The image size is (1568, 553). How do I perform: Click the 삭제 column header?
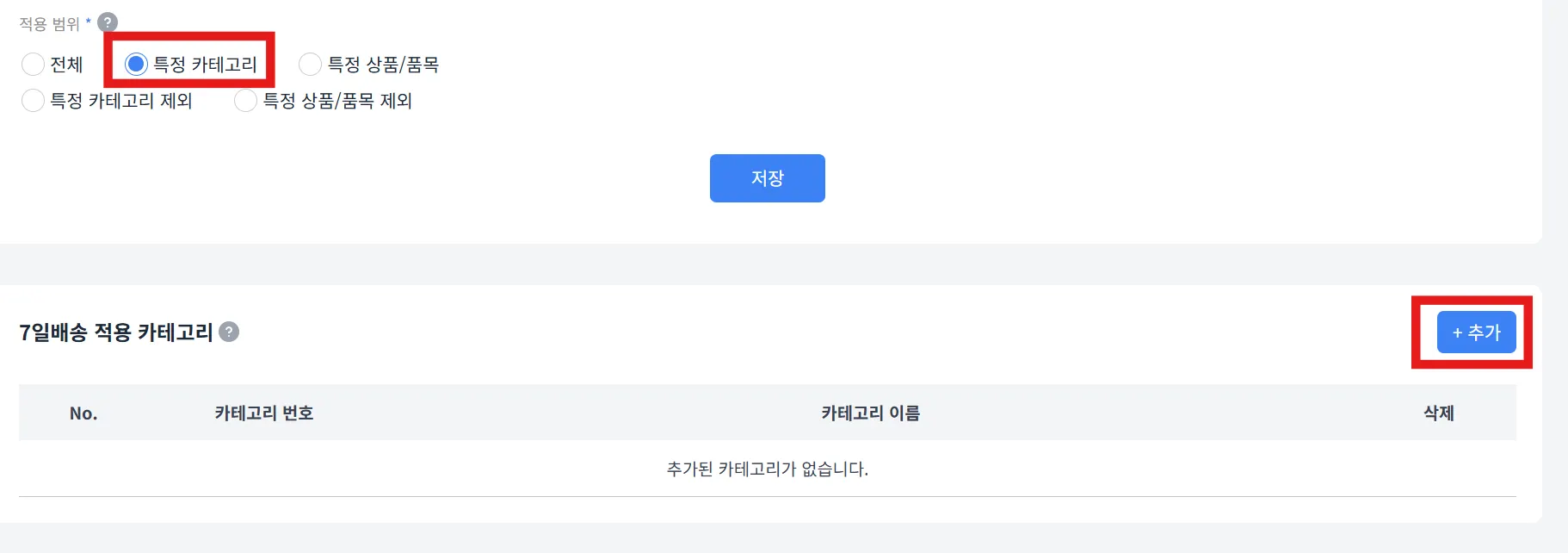[1438, 413]
